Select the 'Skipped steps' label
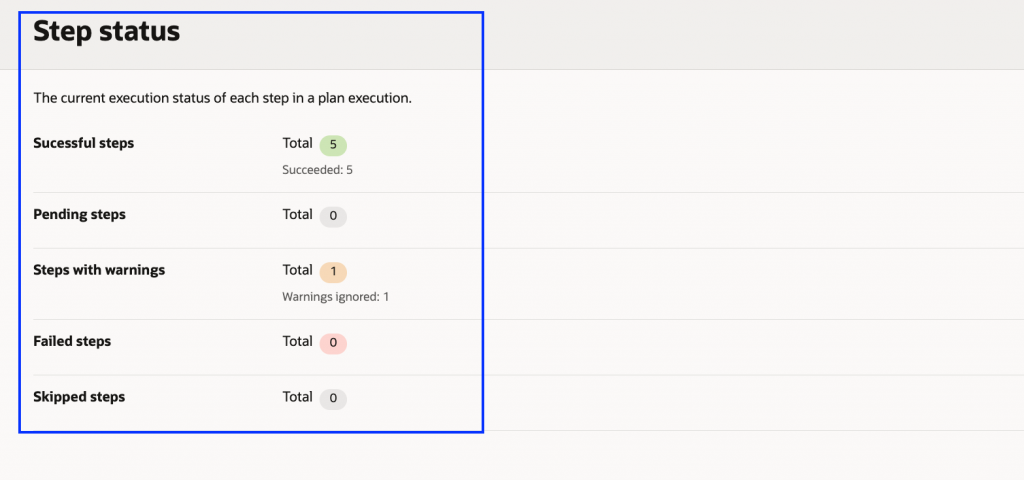Screen dimensions: 1024x480 [79, 397]
